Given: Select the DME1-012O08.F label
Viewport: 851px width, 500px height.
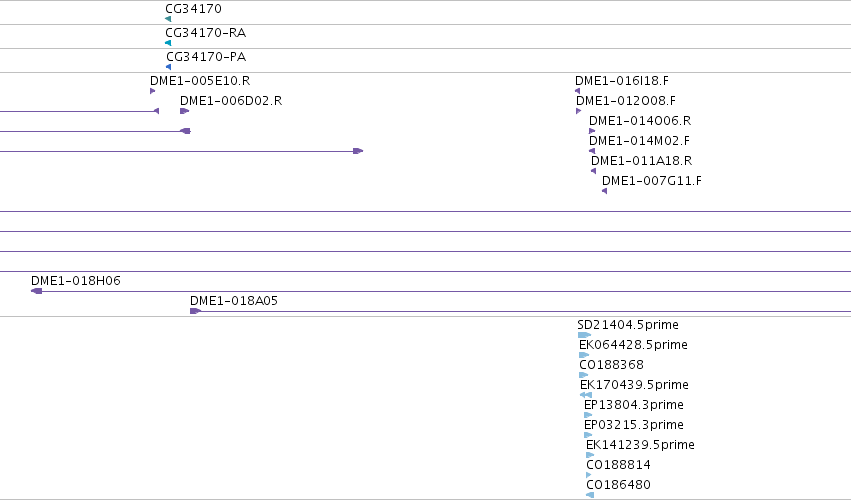Looking at the screenshot, I should coord(626,100).
